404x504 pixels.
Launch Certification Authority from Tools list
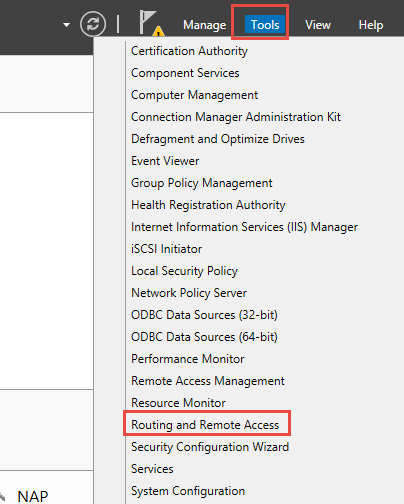coord(189,51)
